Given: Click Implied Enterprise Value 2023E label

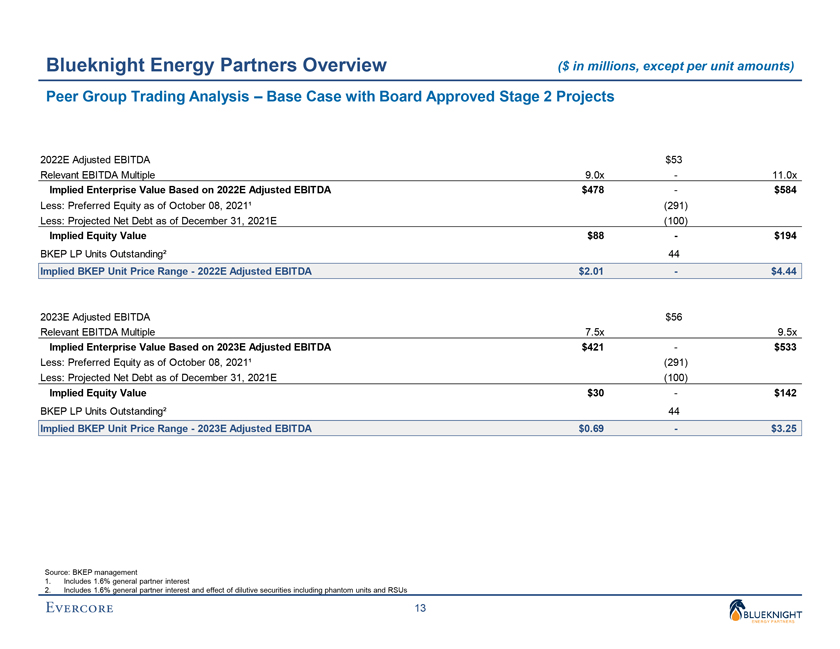Looking at the screenshot, I should click(x=190, y=347).
